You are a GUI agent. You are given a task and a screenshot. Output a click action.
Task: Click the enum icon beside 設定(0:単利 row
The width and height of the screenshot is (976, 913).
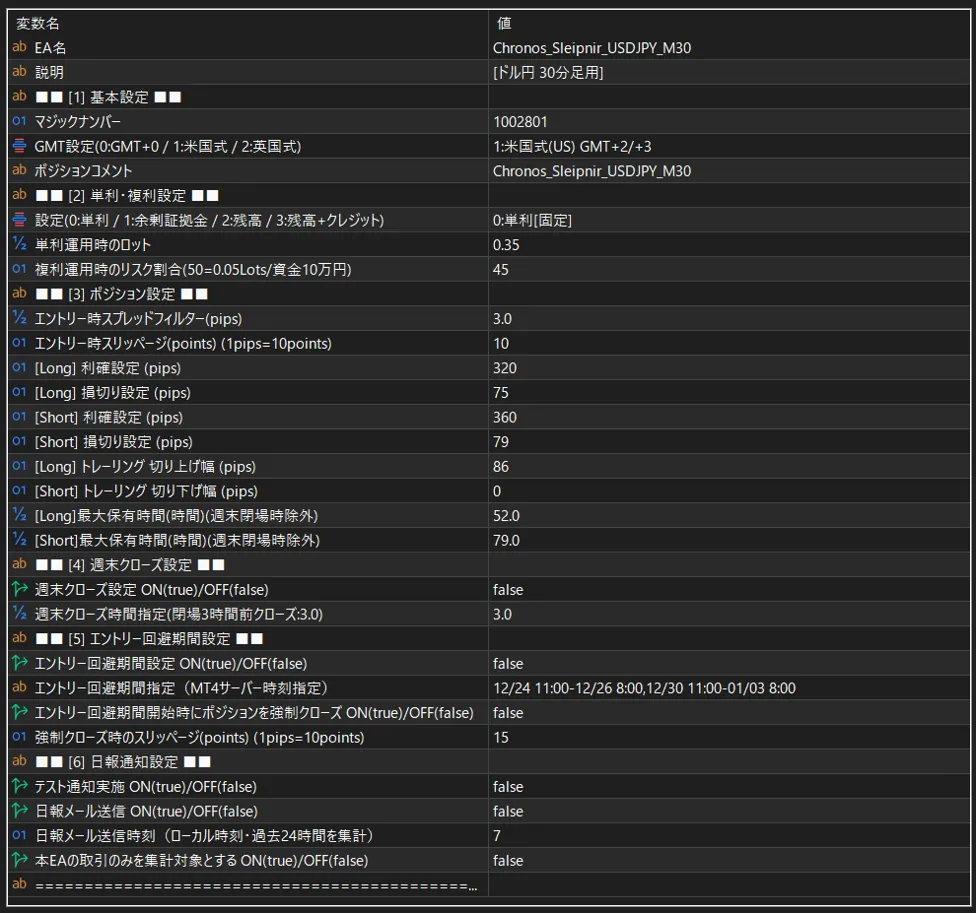pos(19,220)
